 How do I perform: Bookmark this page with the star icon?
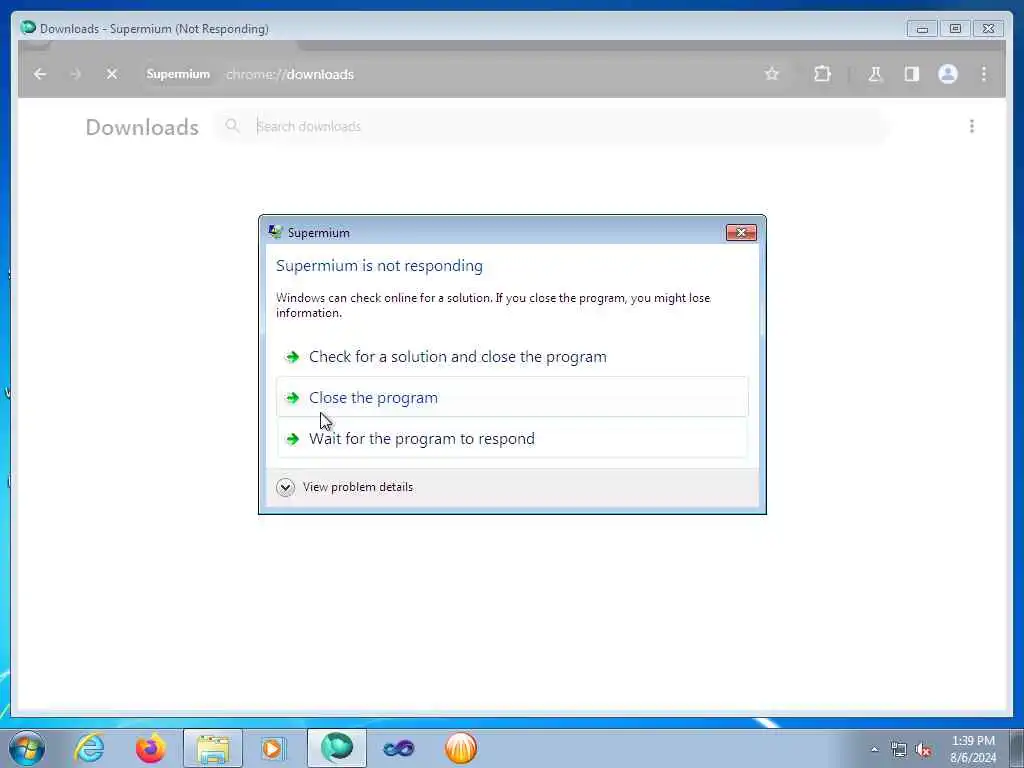[x=772, y=74]
